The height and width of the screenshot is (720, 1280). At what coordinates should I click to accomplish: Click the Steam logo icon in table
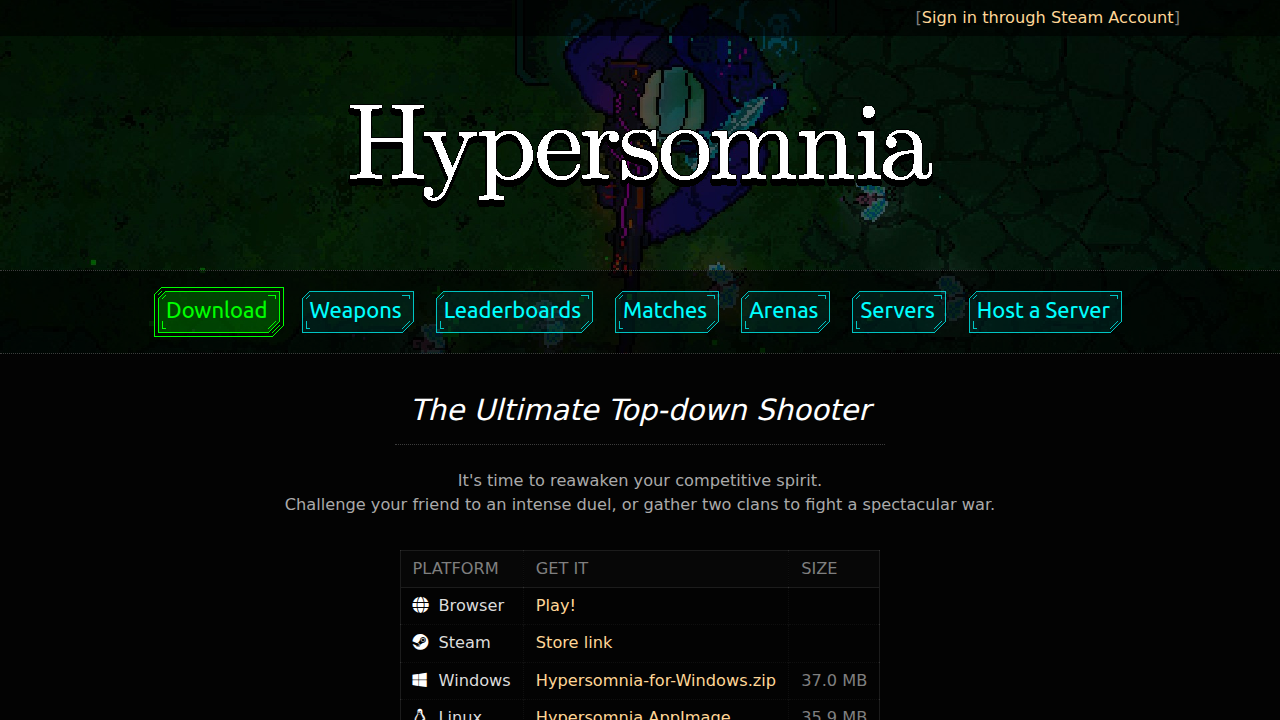point(420,642)
